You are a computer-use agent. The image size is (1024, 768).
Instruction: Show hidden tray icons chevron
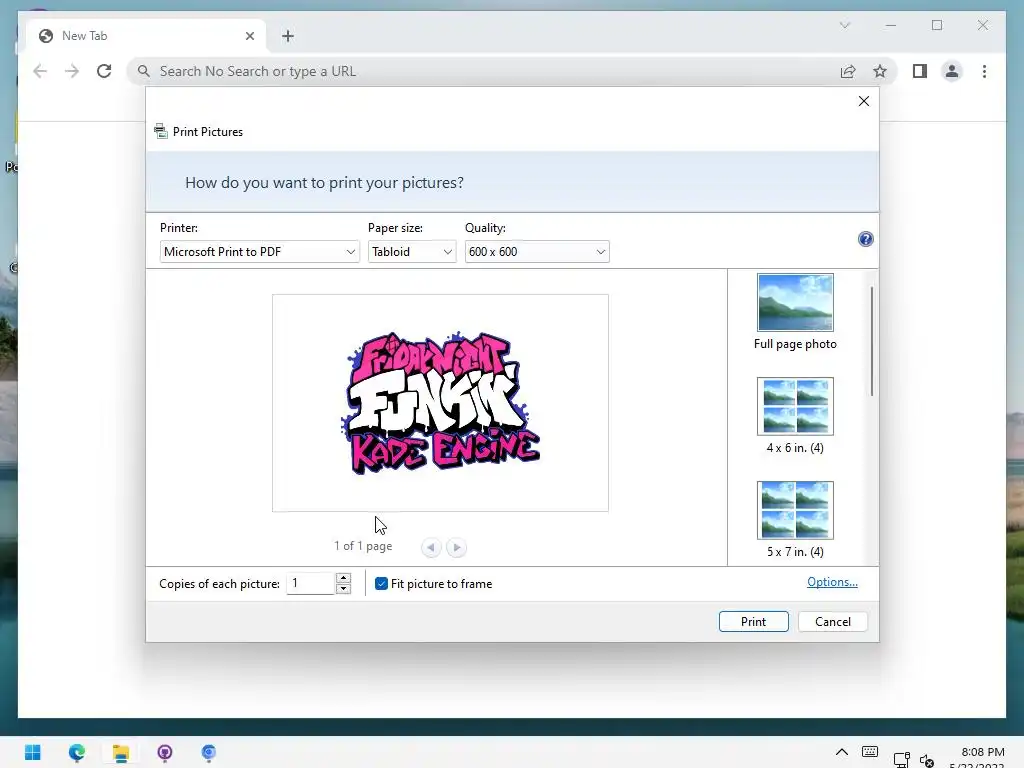click(x=842, y=752)
